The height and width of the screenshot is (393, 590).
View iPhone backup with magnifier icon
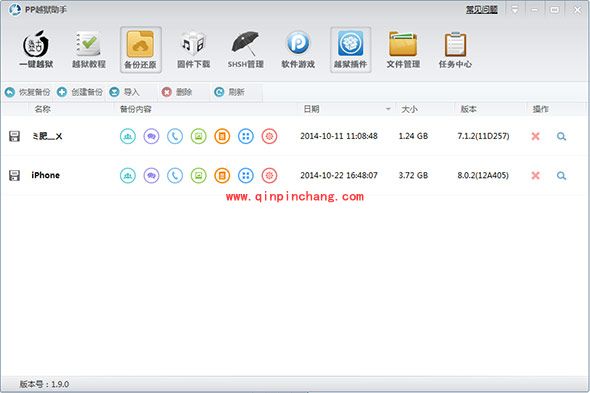561,175
